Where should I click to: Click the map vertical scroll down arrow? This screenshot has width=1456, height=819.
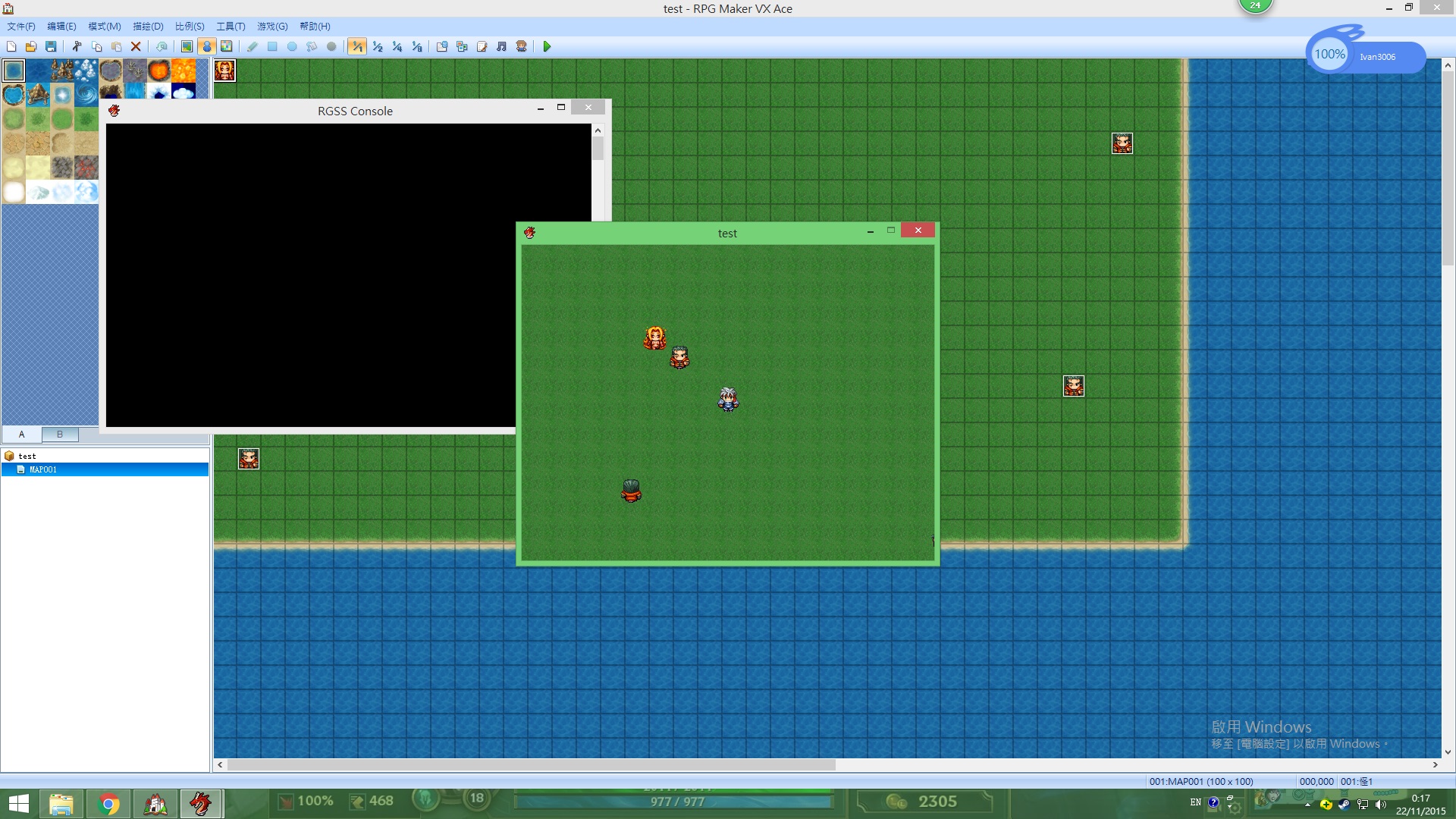tap(1448, 752)
